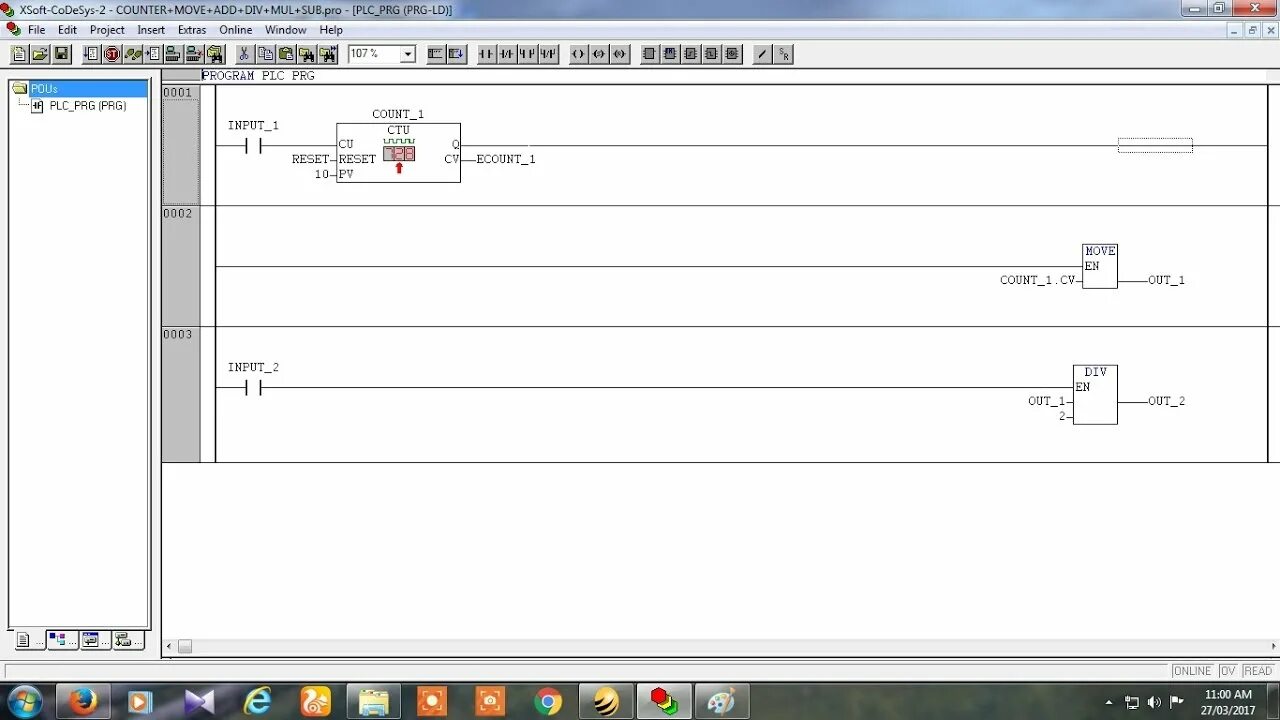Insert a parallel contact
Screen dimensions: 1280x720
528,54
